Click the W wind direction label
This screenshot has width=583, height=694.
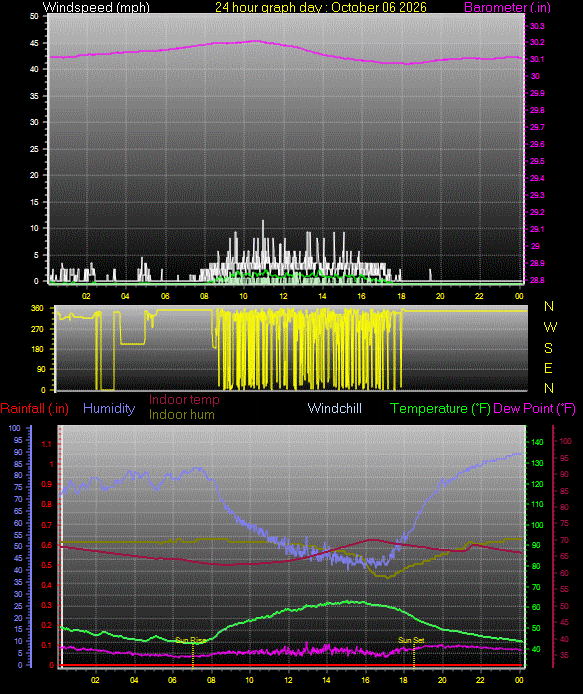coord(550,327)
